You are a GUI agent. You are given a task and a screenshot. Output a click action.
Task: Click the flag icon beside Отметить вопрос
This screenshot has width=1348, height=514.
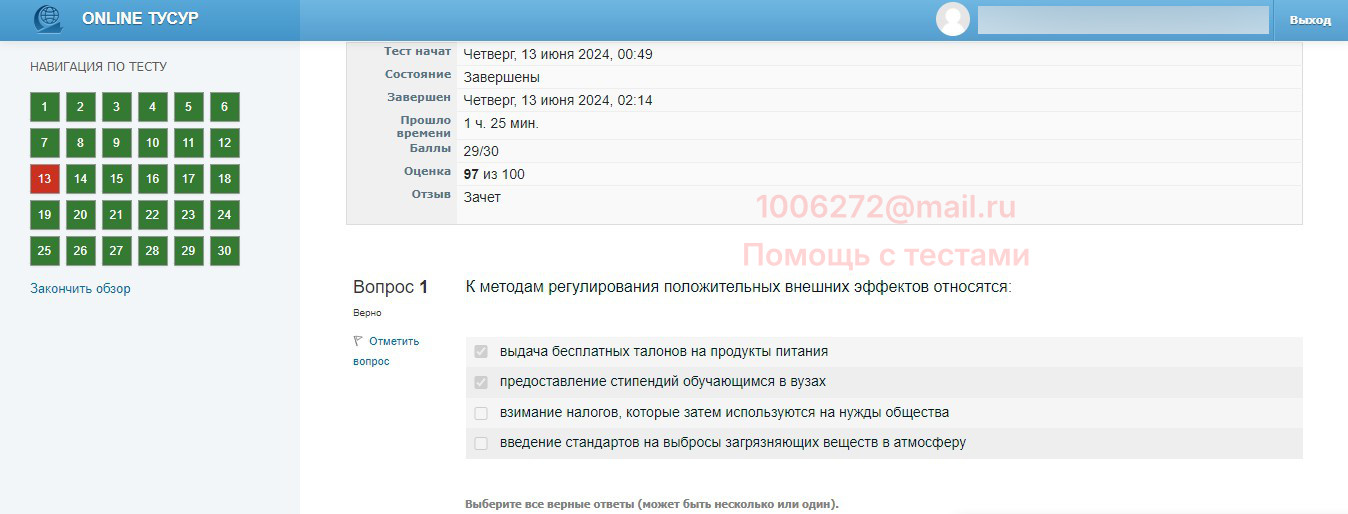358,341
